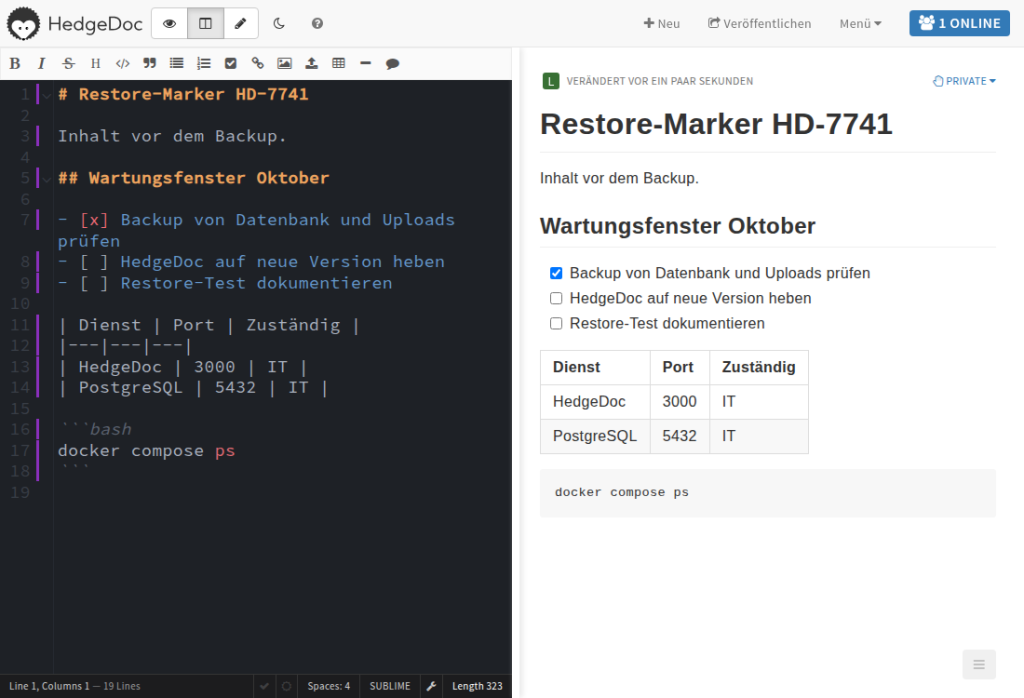This screenshot has height=698, width=1024.
Task: Toggle spellcheck checkmark icon in status bar
Action: [x=264, y=686]
